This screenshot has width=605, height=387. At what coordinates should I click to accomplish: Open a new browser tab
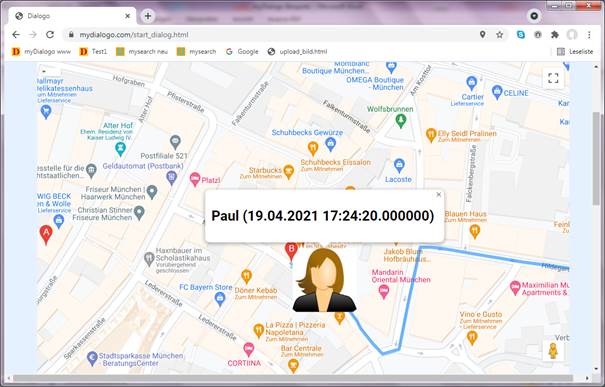[x=148, y=16]
